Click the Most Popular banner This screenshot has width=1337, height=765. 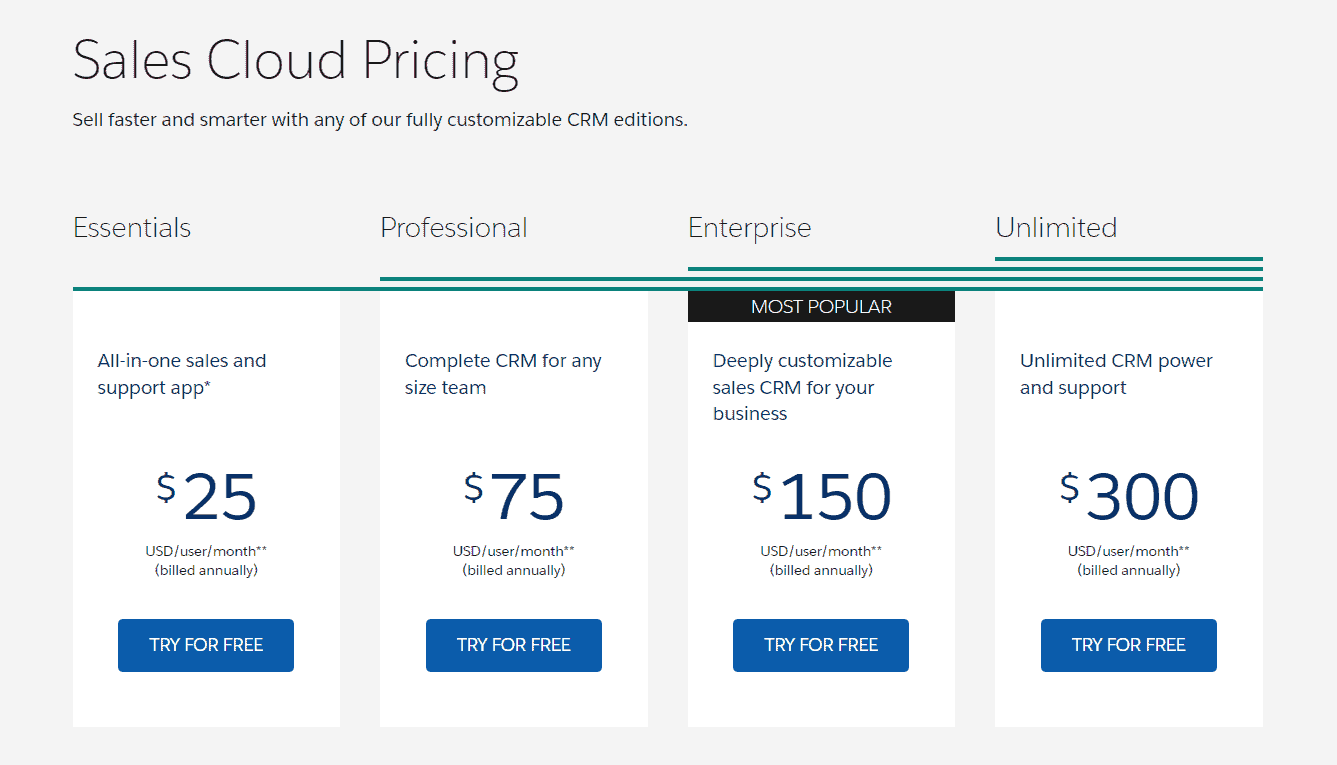[821, 307]
